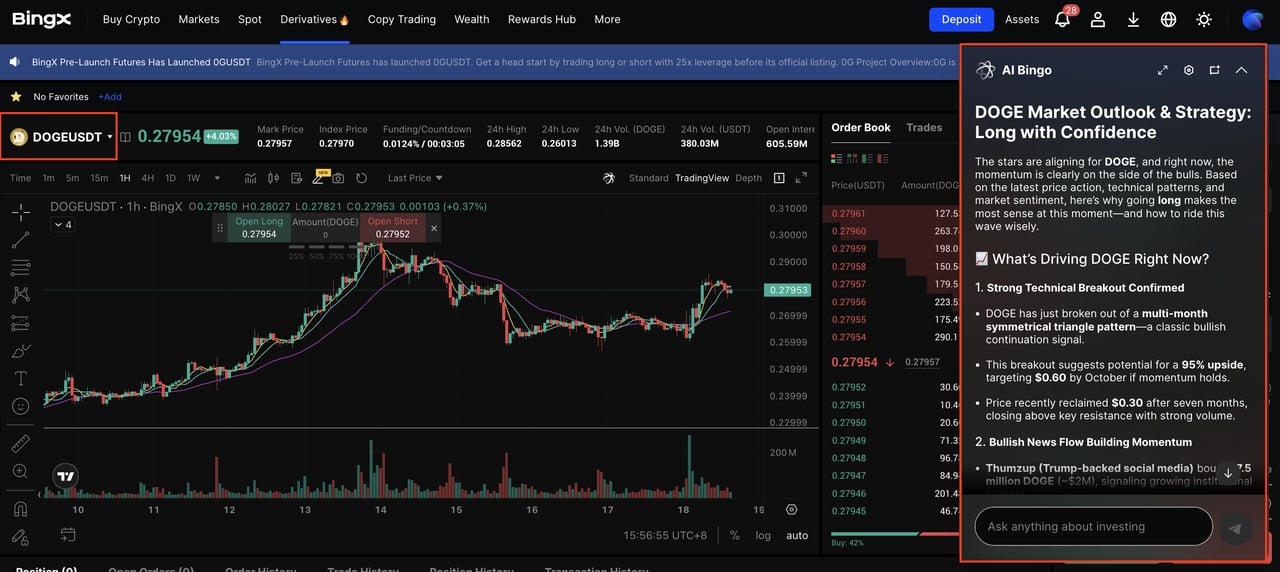Click Open Long button at 0.27954
Viewport: 1280px width, 572px height.
[x=259, y=227]
